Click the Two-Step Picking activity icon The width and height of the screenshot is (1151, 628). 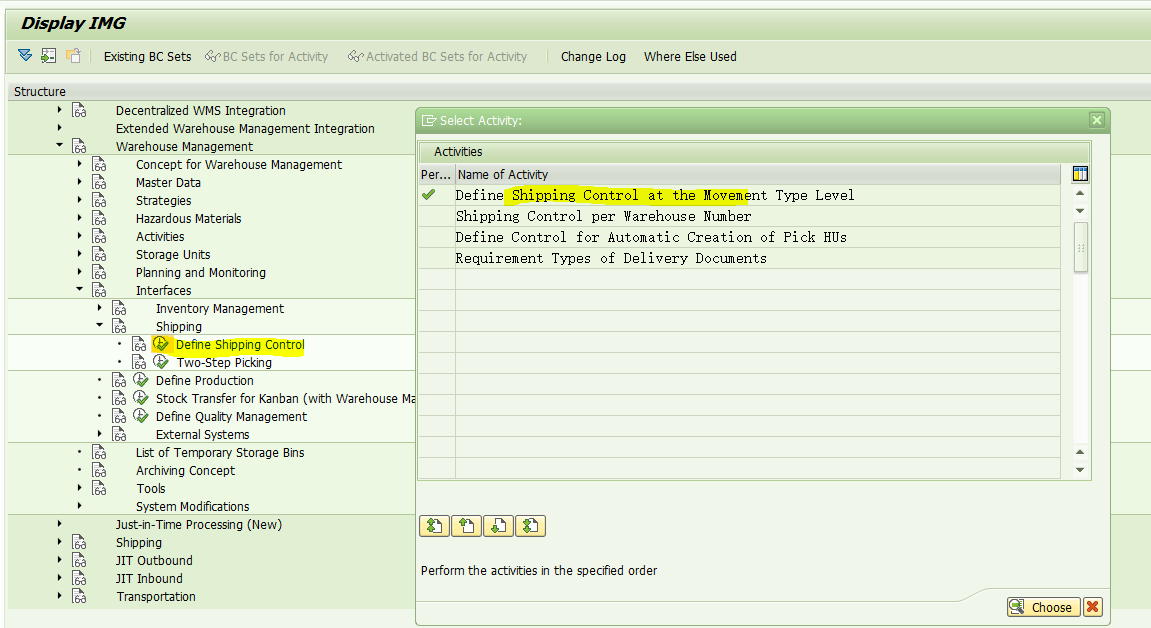161,362
